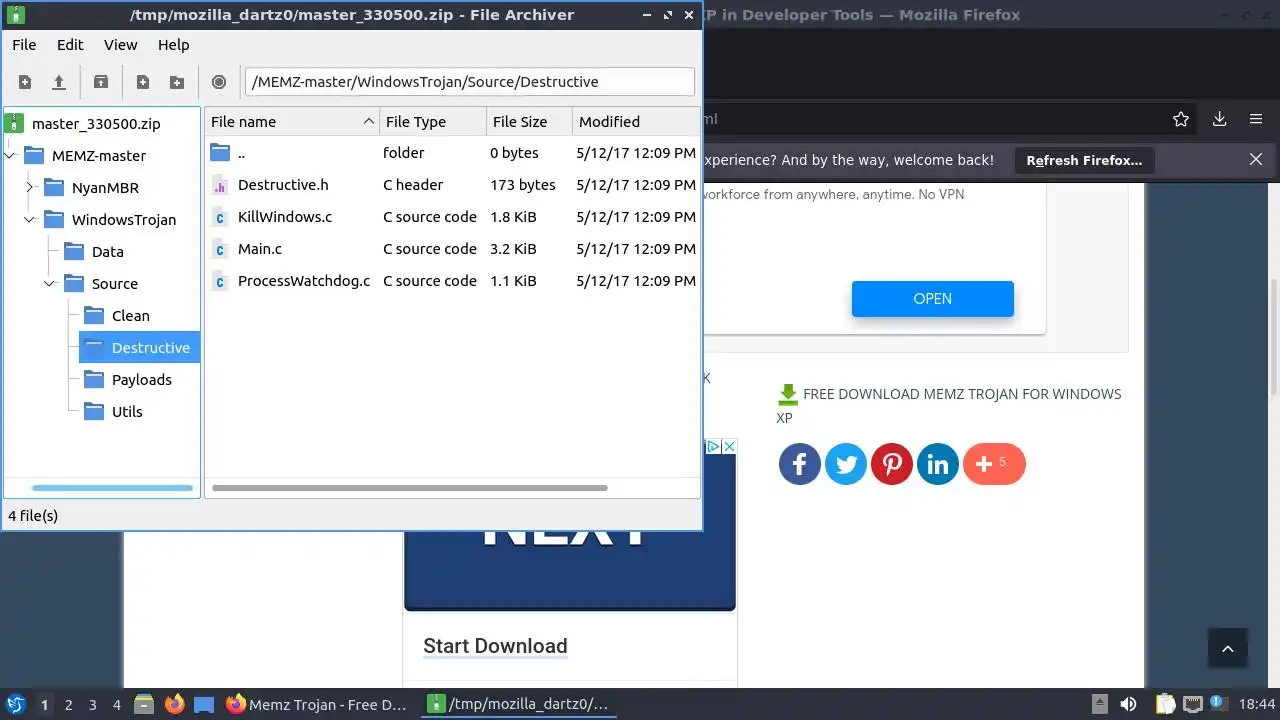Collapse the MEMZ-master tree node
The image size is (1280, 720).
pyautogui.click(x=9, y=156)
